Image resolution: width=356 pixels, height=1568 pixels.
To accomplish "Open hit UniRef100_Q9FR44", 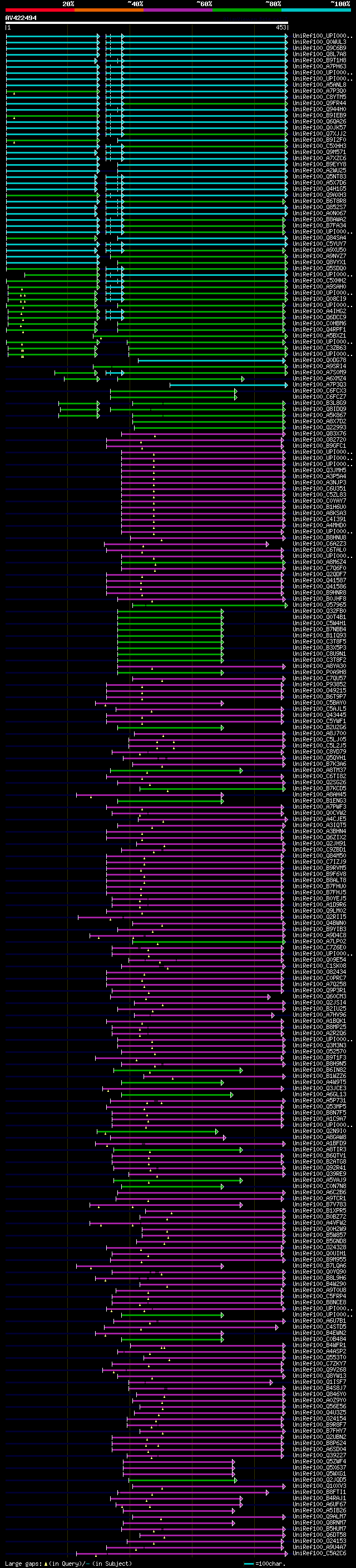I will pos(319,103).
